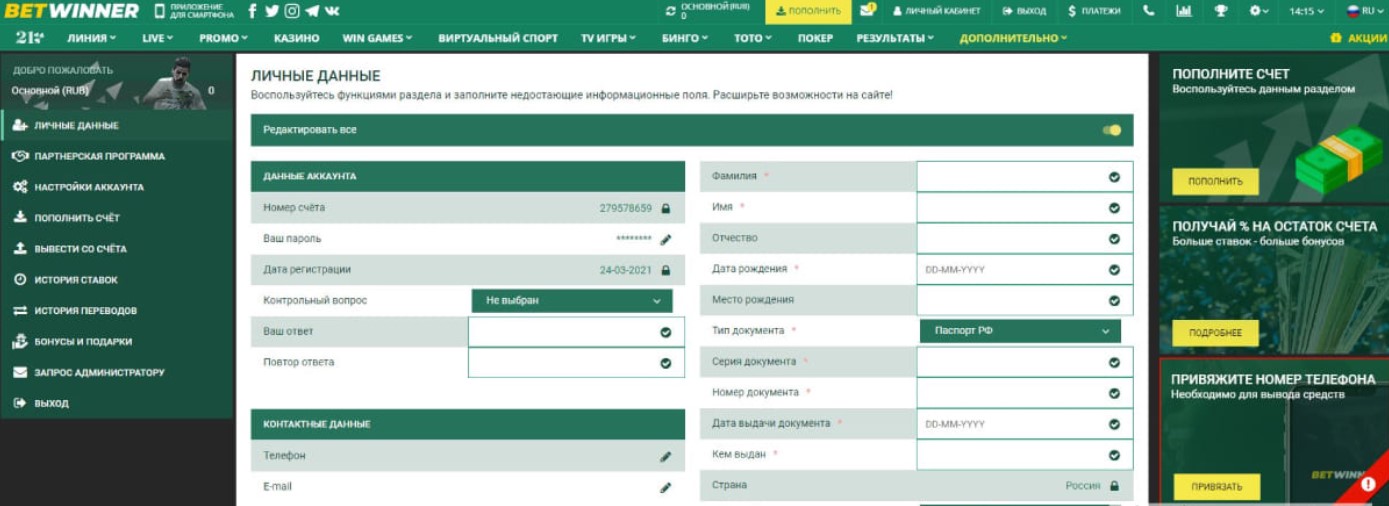
Task: Click the smartphone app icon
Action: [160, 11]
